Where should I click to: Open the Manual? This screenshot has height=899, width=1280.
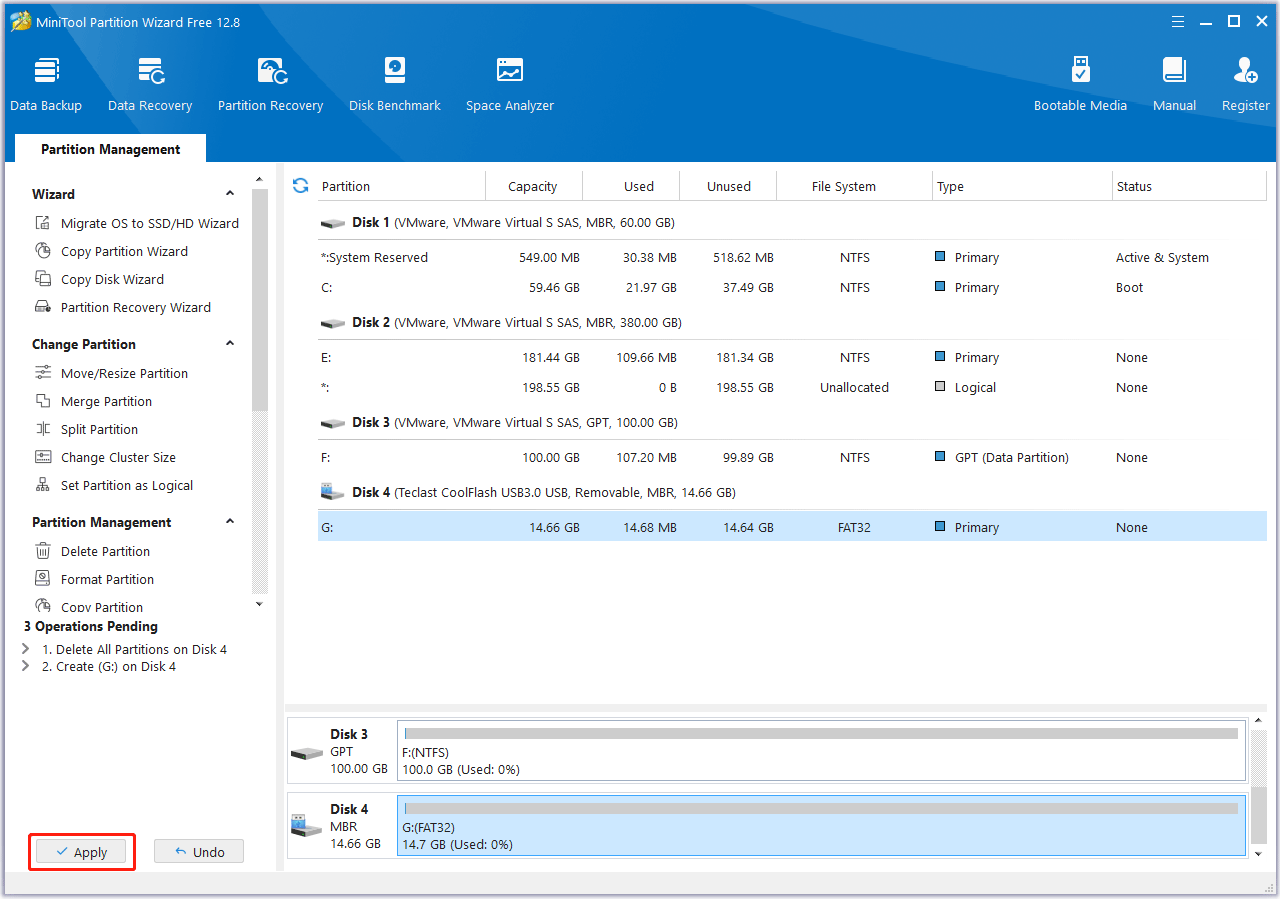(x=1174, y=84)
